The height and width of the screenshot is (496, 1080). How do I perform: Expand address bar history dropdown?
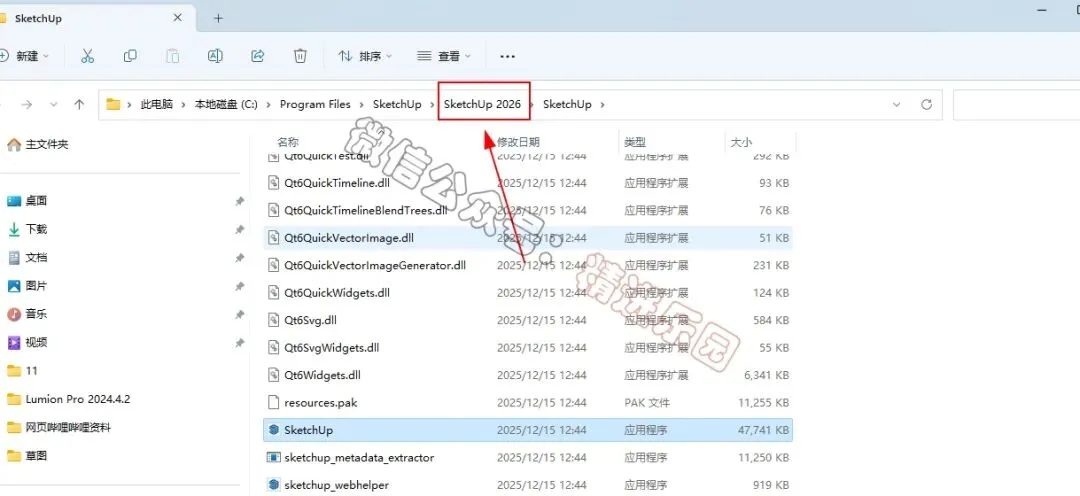pos(897,105)
